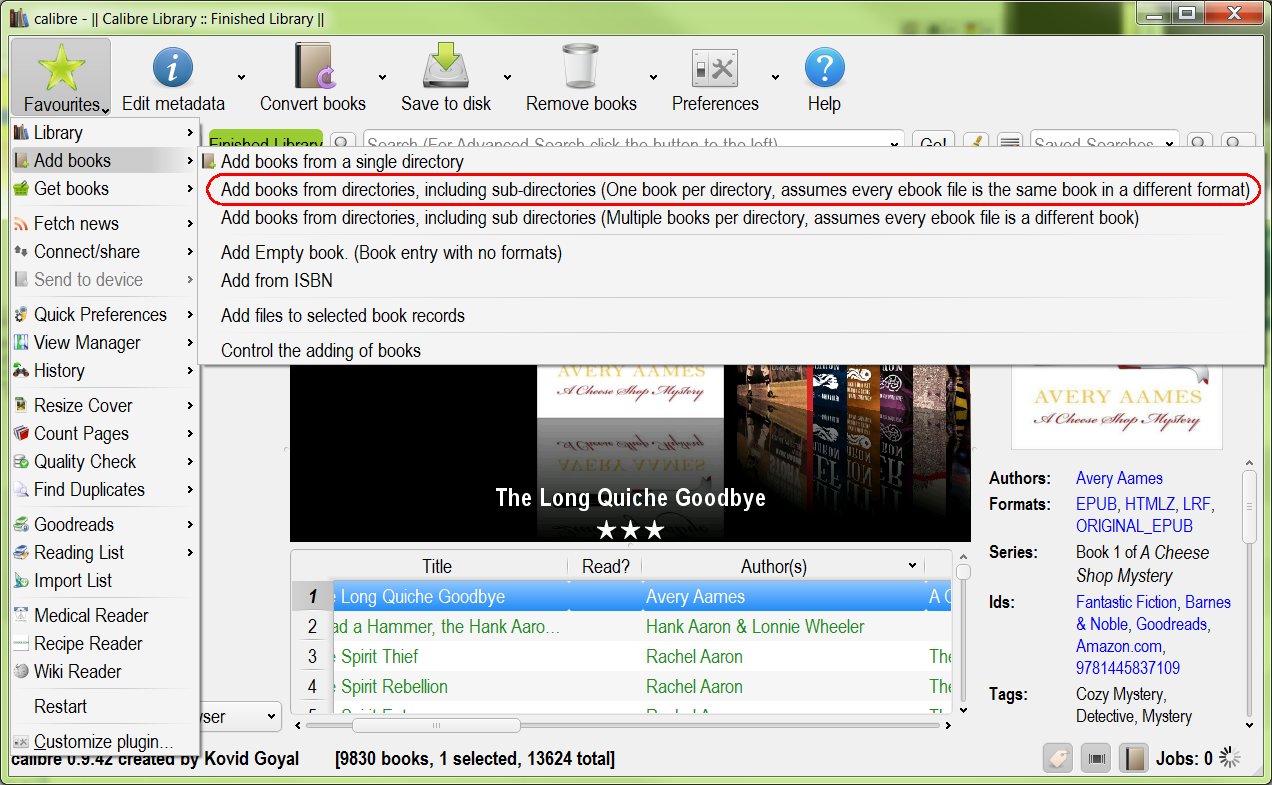Open the Library submenu
Image resolution: width=1272 pixels, height=785 pixels.
(x=104, y=132)
